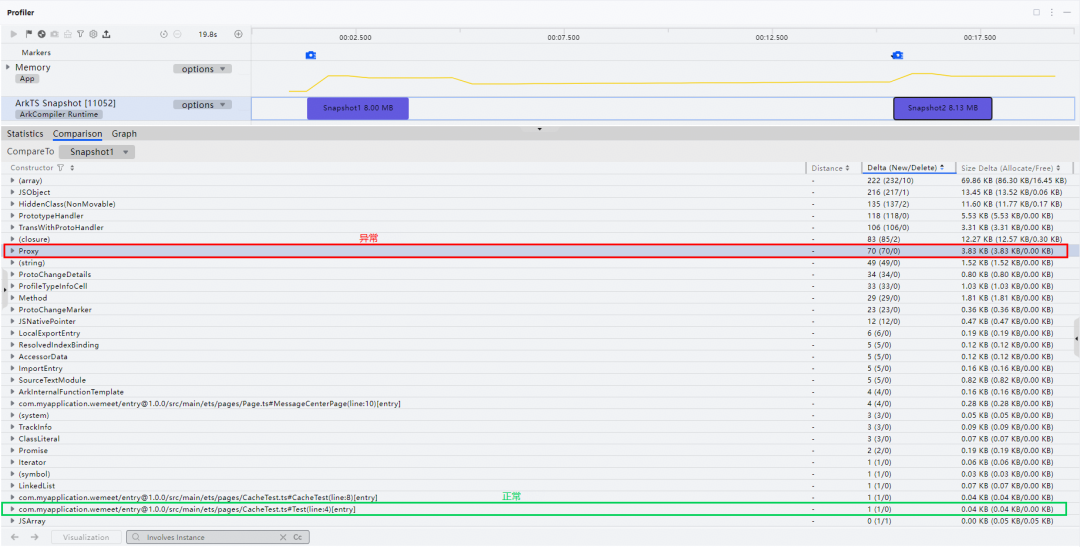Expand the Proxy row
The height and width of the screenshot is (547, 1080).
coord(12,251)
